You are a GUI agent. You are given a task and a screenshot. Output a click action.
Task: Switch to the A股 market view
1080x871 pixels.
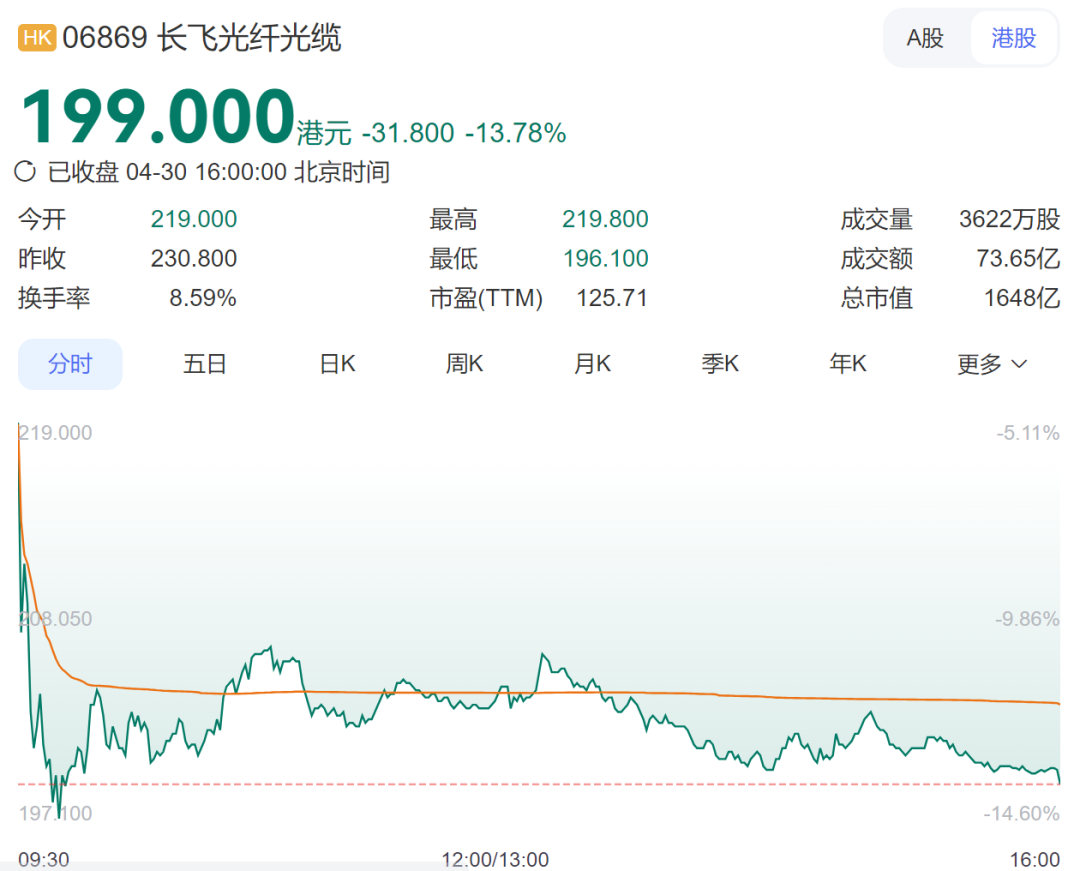pyautogui.click(x=925, y=37)
